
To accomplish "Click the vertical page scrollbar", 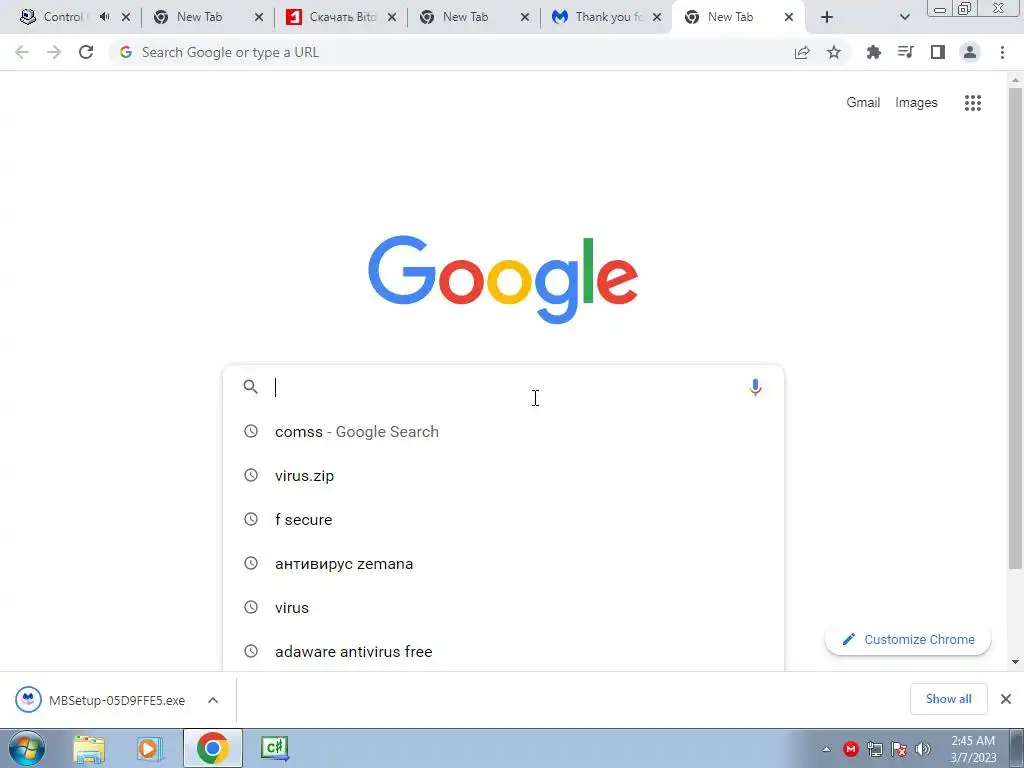I will [x=1015, y=327].
